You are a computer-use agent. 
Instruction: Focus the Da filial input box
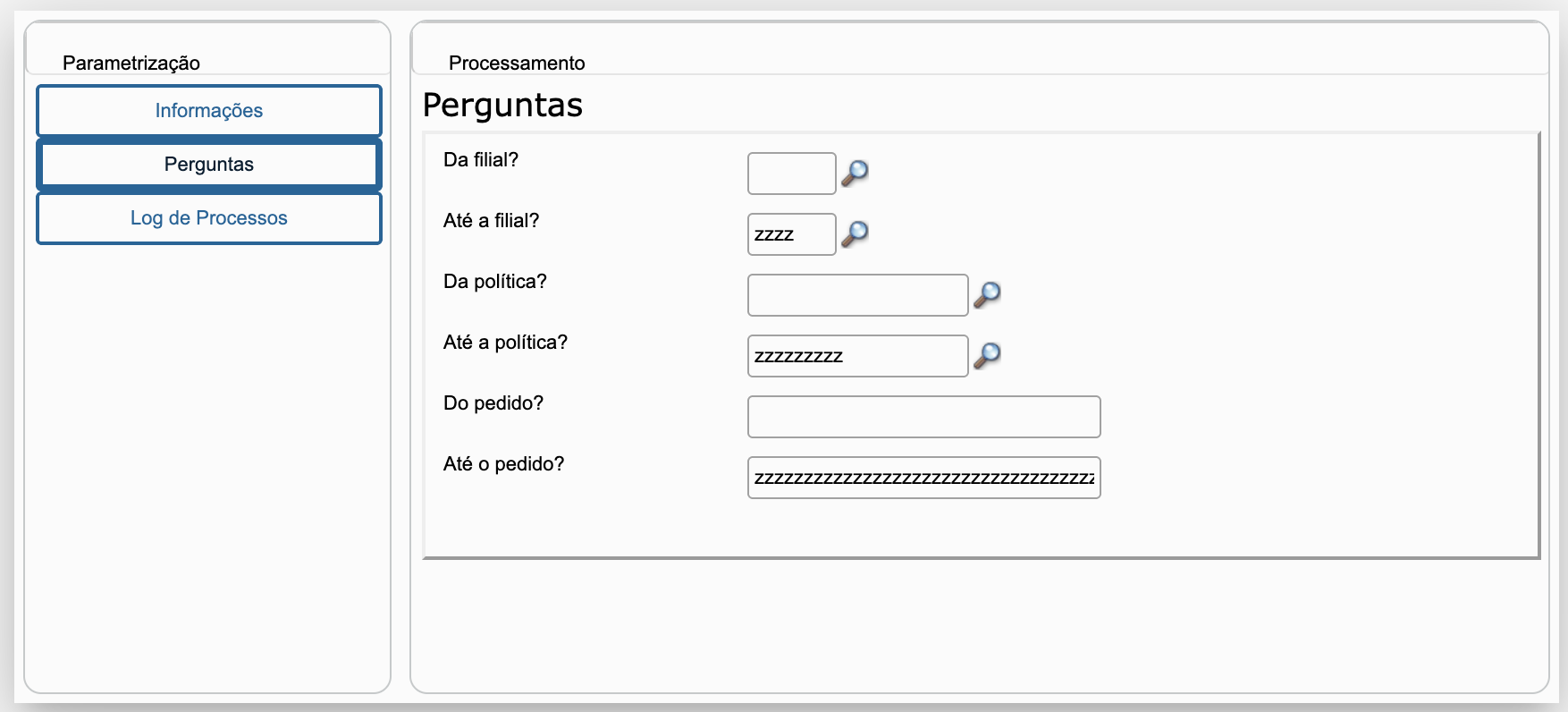tap(791, 174)
